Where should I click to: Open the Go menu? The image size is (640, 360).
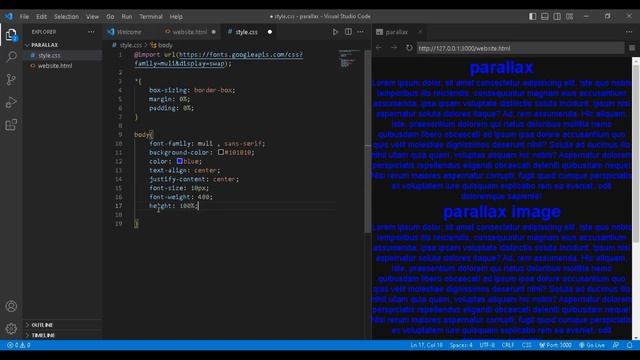110,17
